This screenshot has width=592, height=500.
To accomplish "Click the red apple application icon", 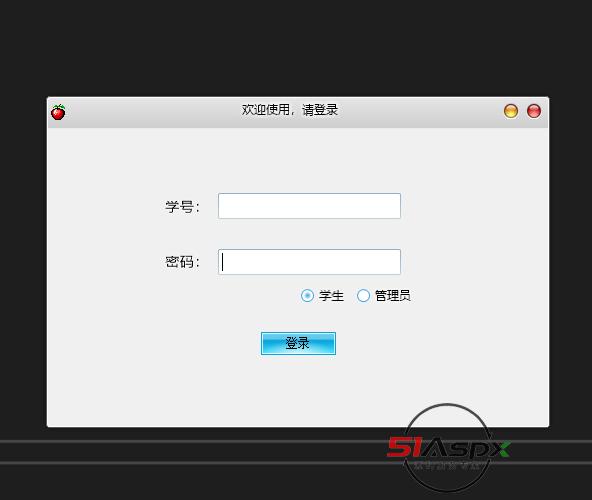I will [58, 112].
